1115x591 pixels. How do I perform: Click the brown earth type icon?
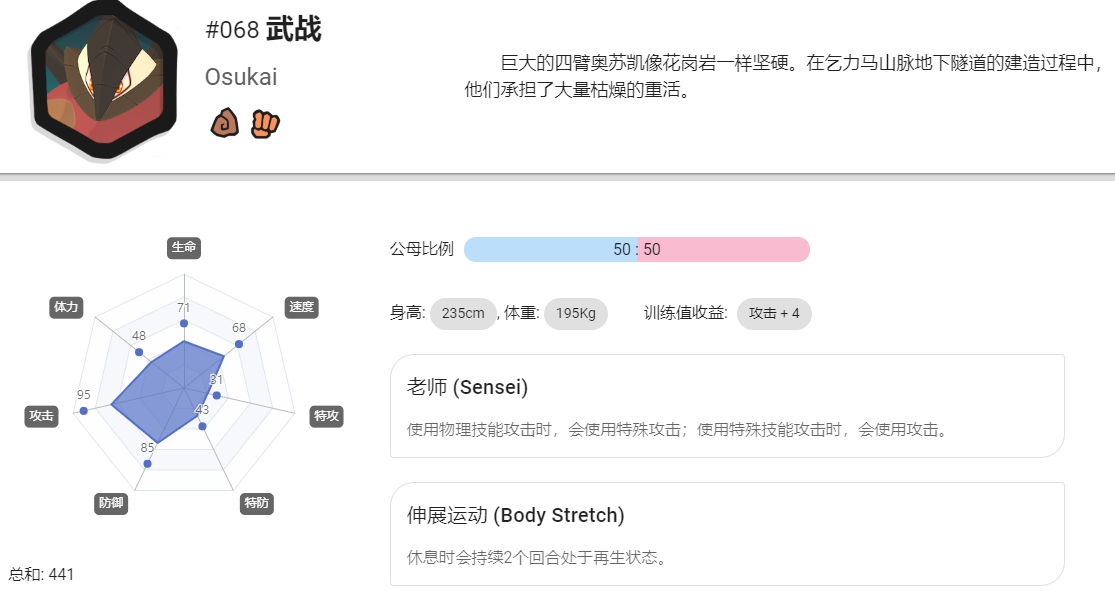[x=225, y=123]
